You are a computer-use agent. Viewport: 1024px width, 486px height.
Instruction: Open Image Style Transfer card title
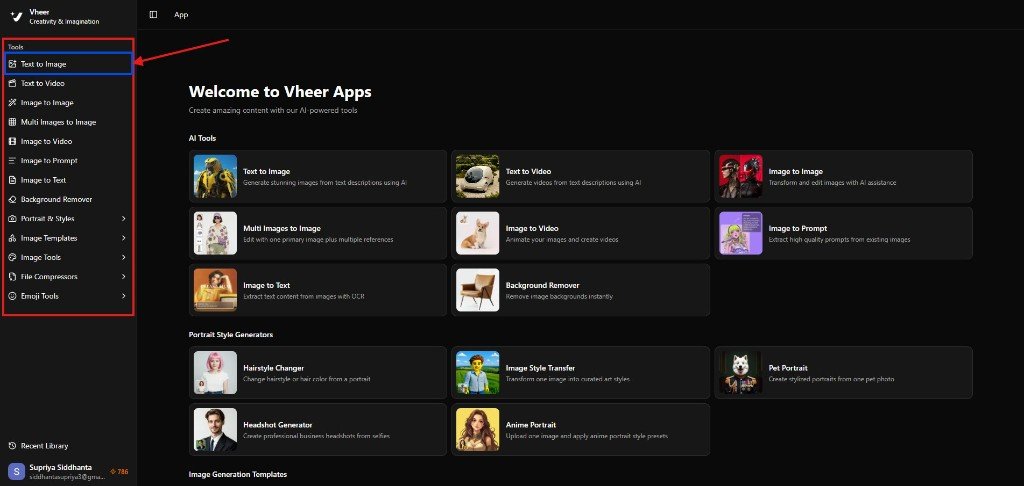click(540, 368)
